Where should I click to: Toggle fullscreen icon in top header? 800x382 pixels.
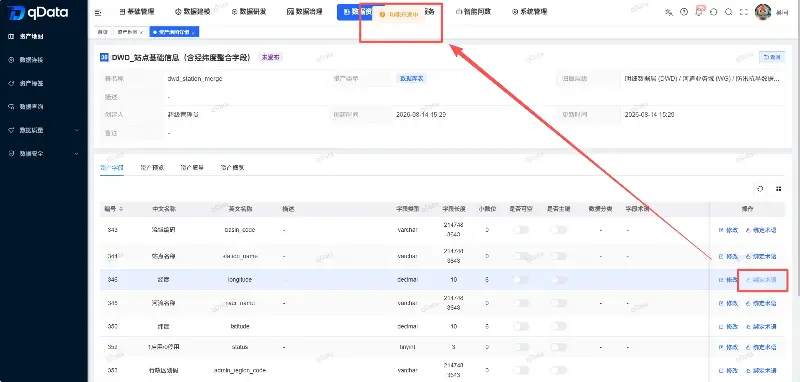coord(743,12)
